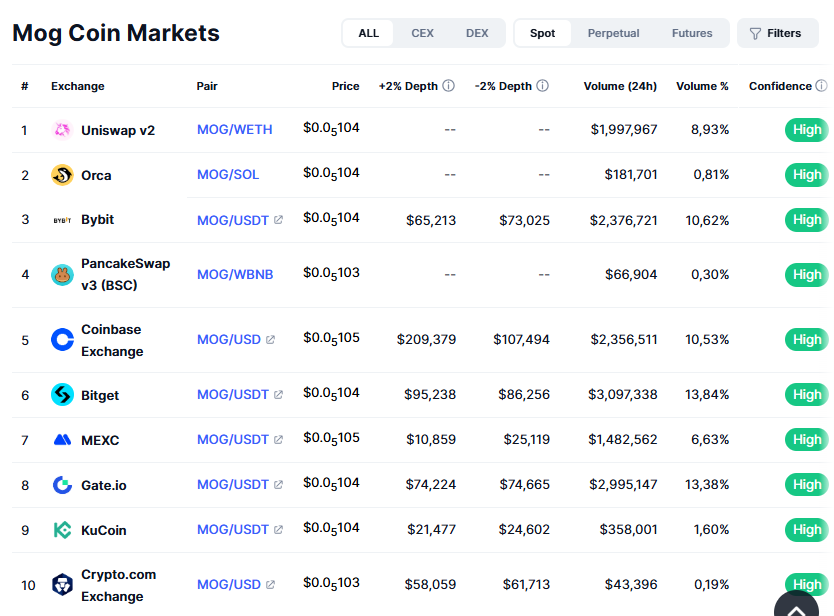This screenshot has height=616, width=834.
Task: Open the Gate.io exchange name
Action: click(x=104, y=485)
